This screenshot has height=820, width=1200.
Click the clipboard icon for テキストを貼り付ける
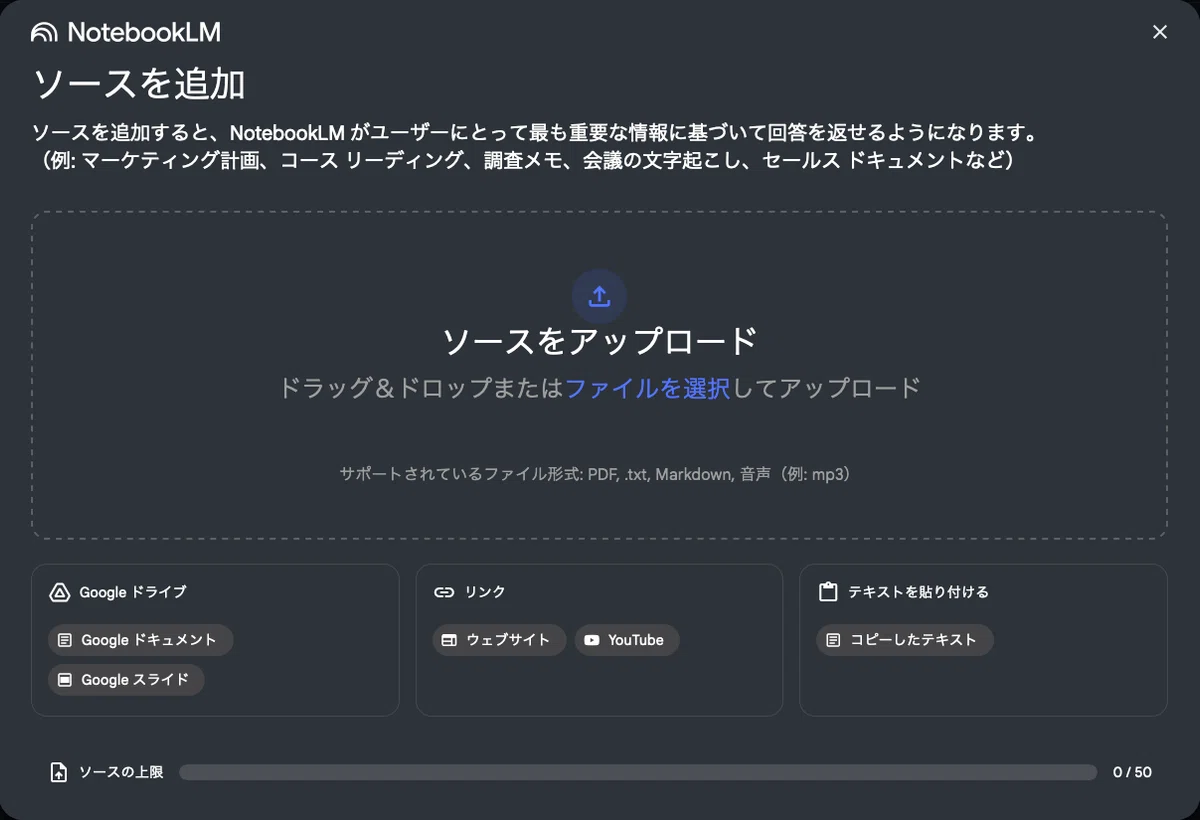pos(828,592)
